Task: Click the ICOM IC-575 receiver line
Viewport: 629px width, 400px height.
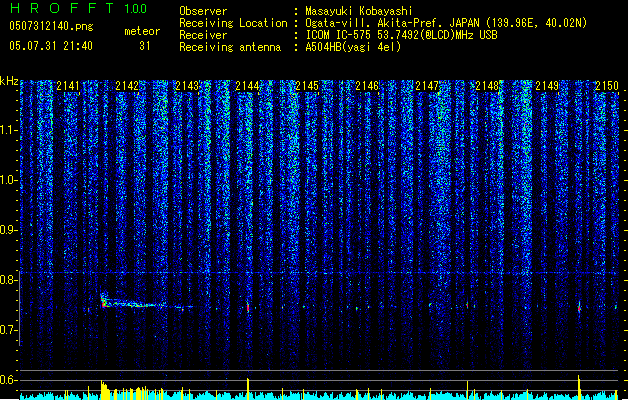Action: coord(401,35)
